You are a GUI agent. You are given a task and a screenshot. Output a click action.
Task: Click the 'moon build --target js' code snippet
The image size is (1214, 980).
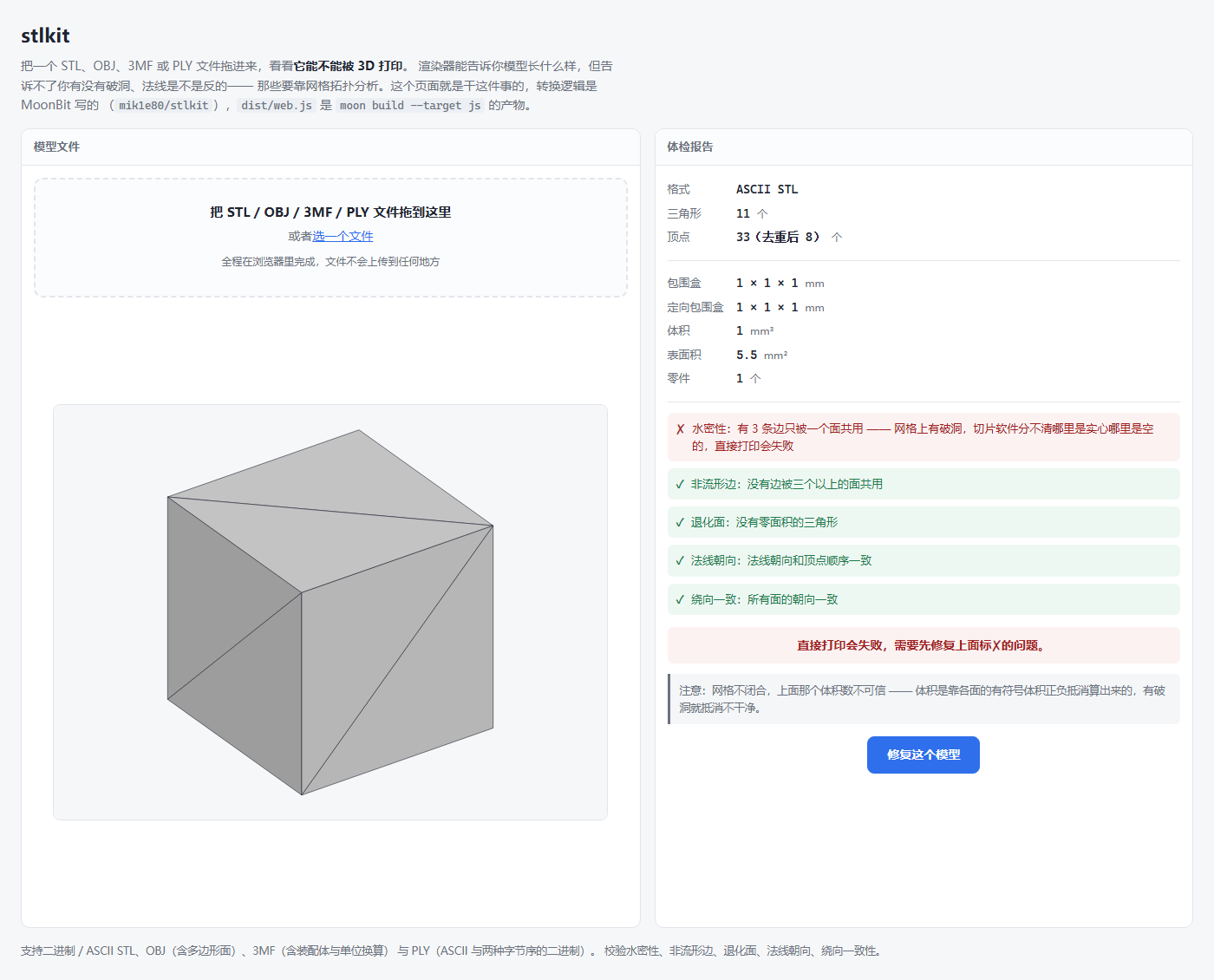[x=410, y=106]
